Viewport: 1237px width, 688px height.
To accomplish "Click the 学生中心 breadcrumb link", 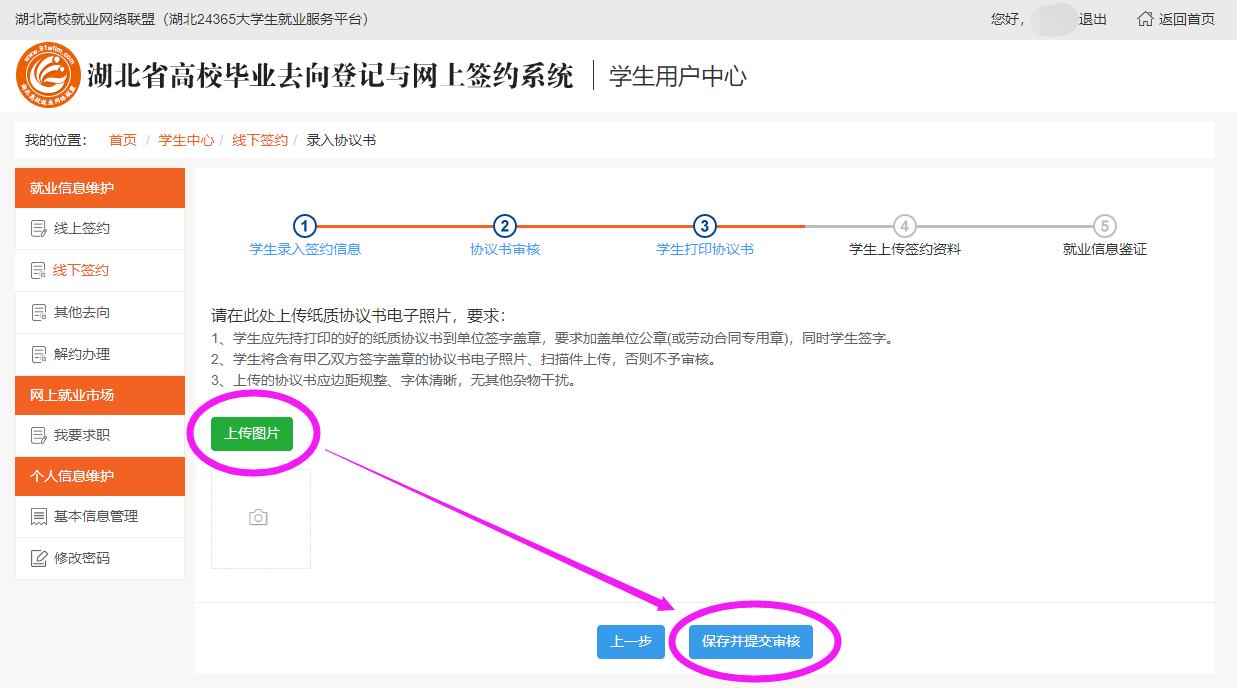I will pyautogui.click(x=186, y=140).
